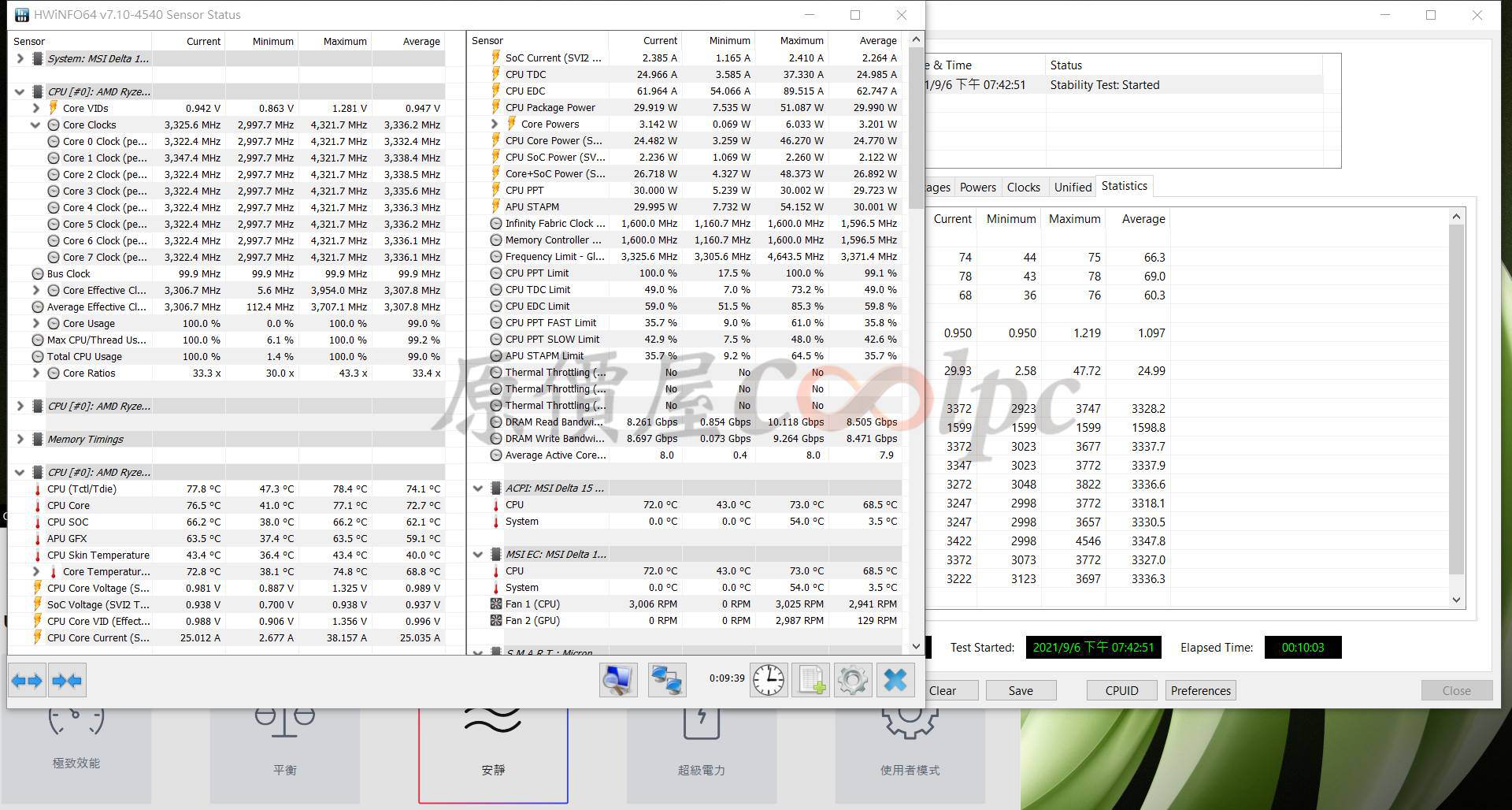Collapse the Core Clocks tree node
1512x810 pixels.
click(x=35, y=125)
